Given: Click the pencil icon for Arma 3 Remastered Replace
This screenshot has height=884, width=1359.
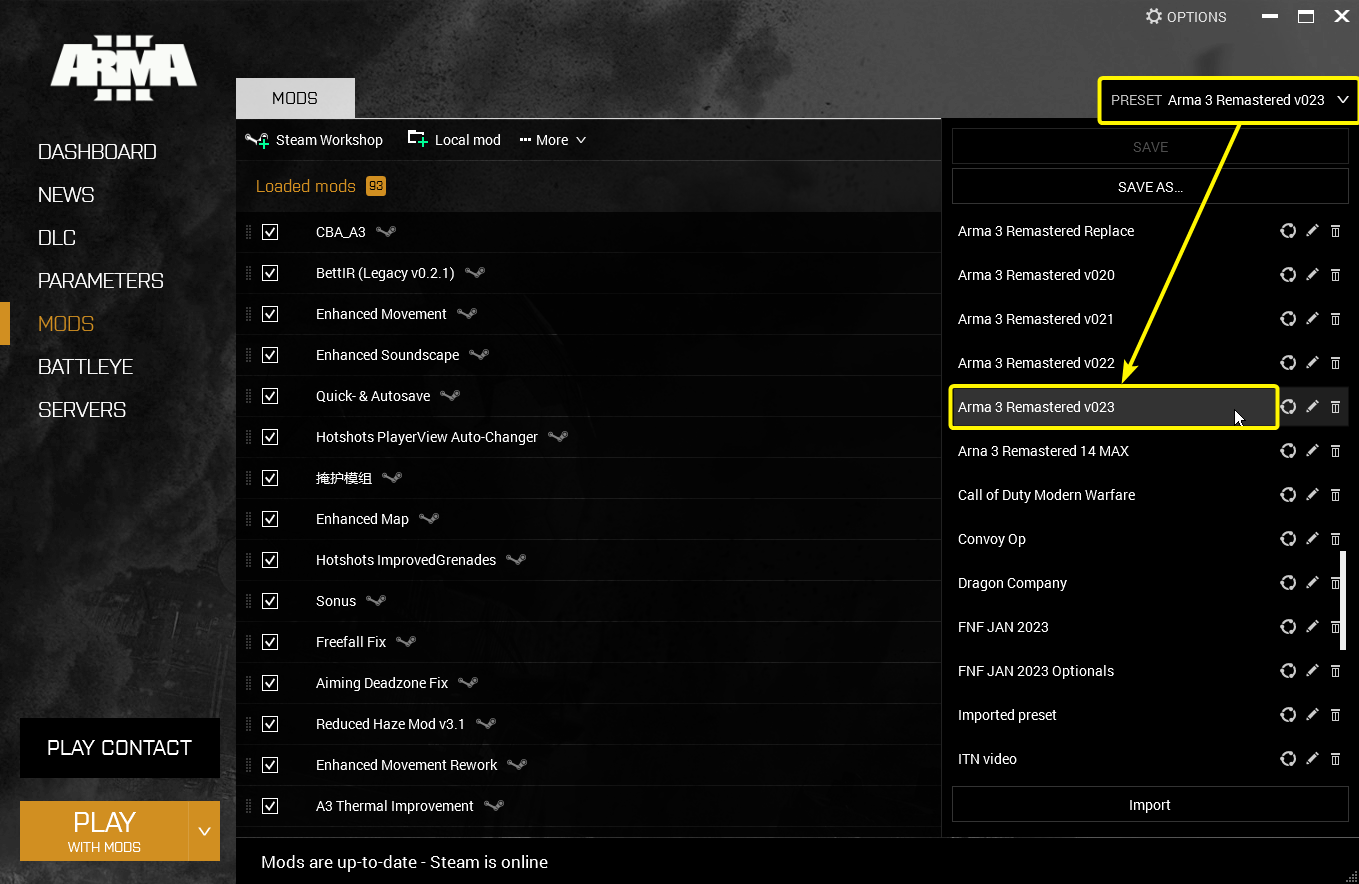Looking at the screenshot, I should [1312, 231].
